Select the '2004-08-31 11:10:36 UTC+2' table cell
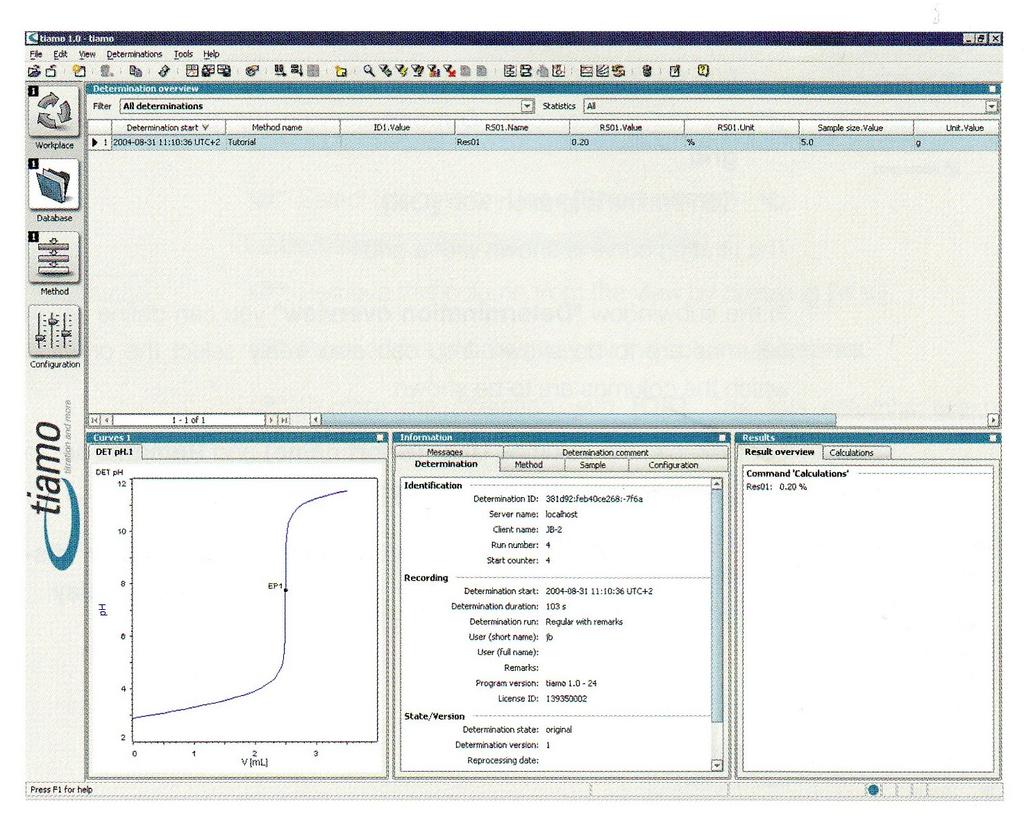1024x821 pixels. [168, 142]
